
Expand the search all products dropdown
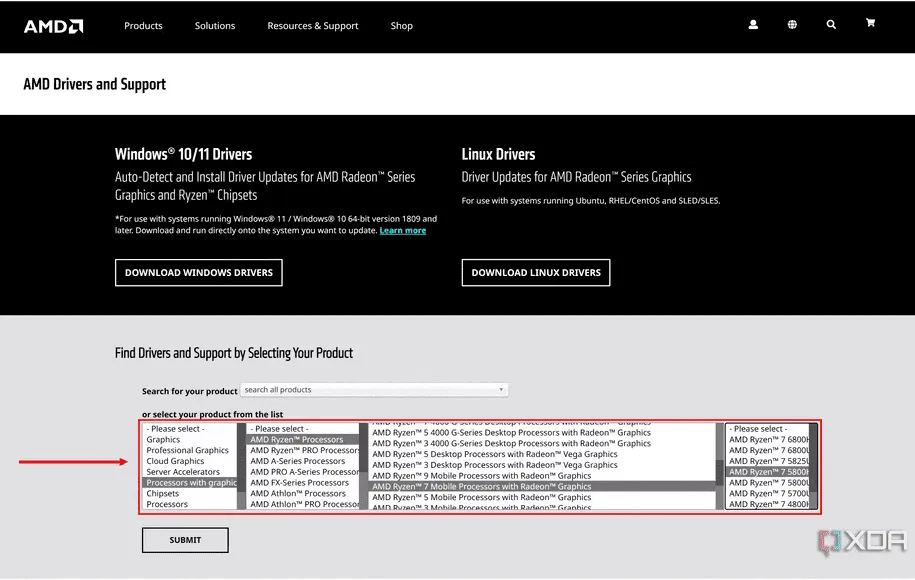point(374,390)
